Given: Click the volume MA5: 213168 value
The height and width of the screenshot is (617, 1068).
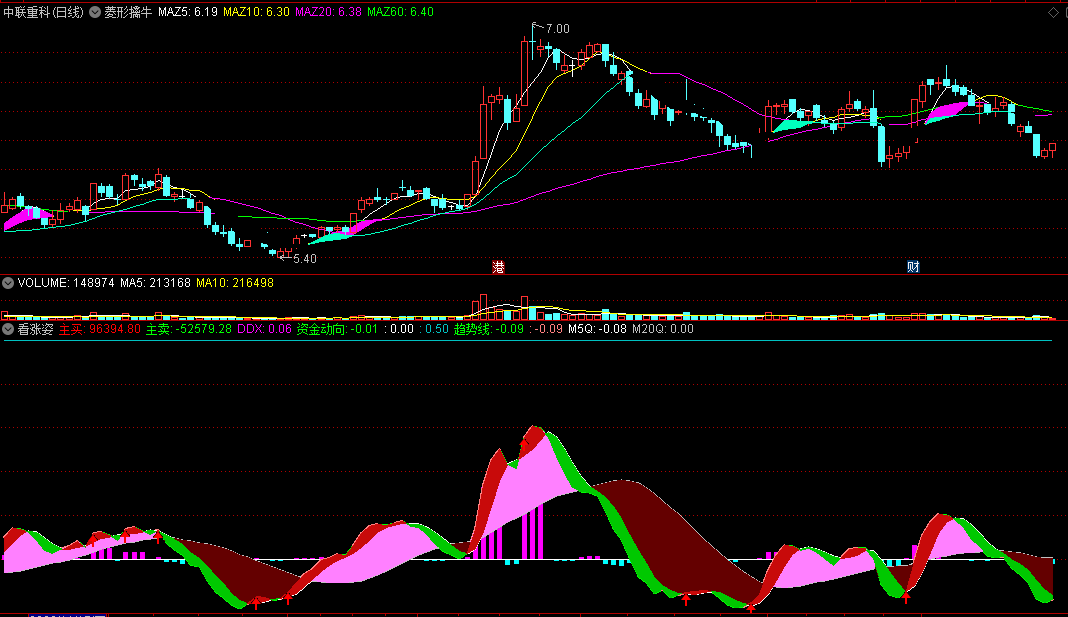Looking at the screenshot, I should point(155,283).
